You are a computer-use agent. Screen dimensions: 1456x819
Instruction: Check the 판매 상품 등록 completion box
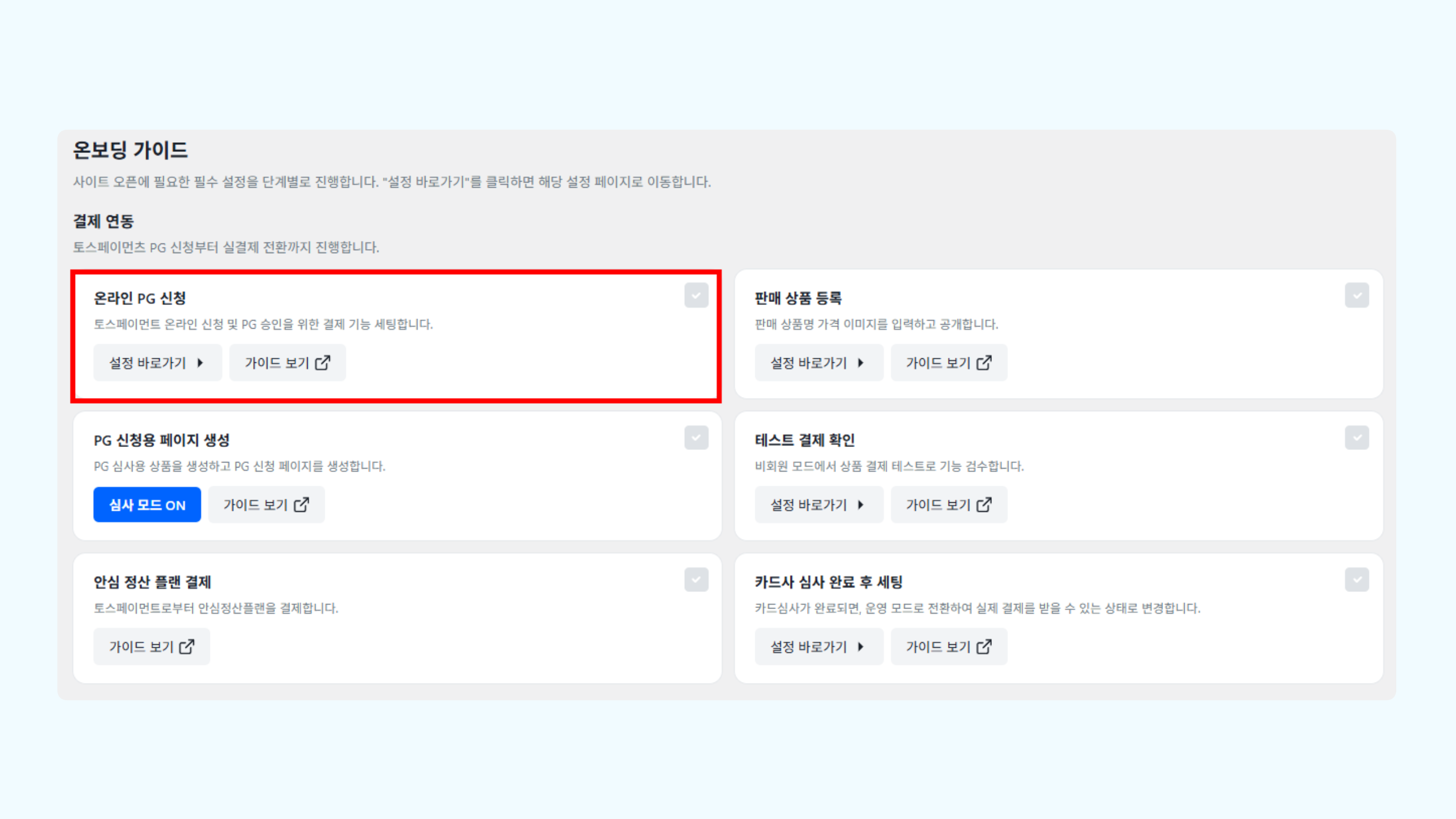tap(1356, 296)
